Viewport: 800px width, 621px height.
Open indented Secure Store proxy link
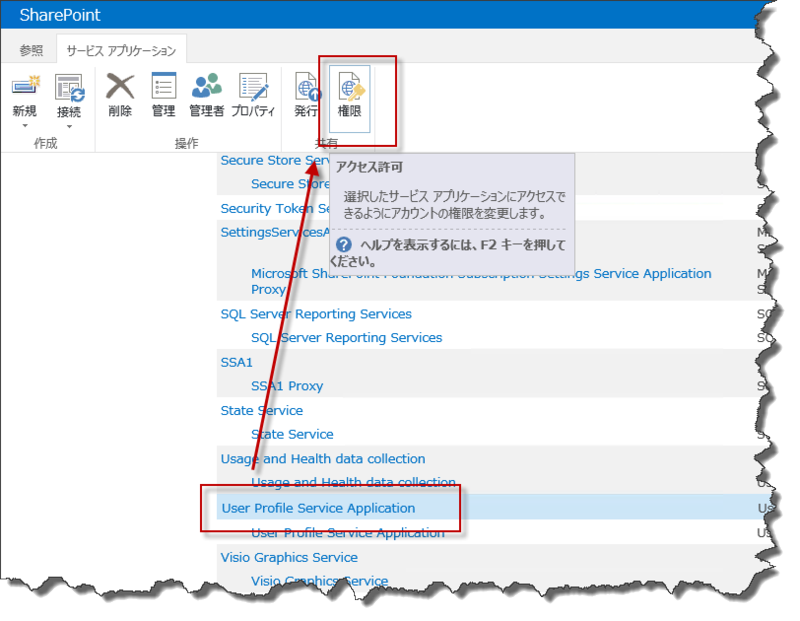click(290, 184)
